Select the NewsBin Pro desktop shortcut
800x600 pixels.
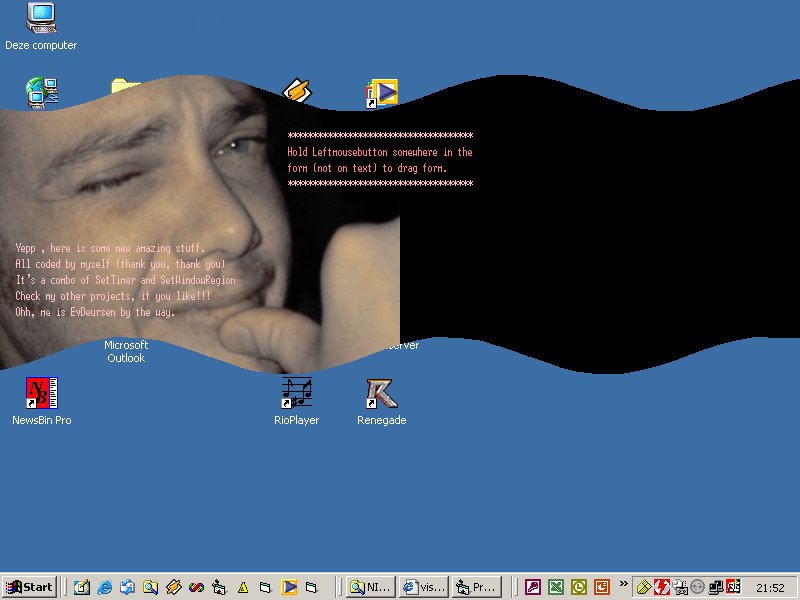click(42, 402)
